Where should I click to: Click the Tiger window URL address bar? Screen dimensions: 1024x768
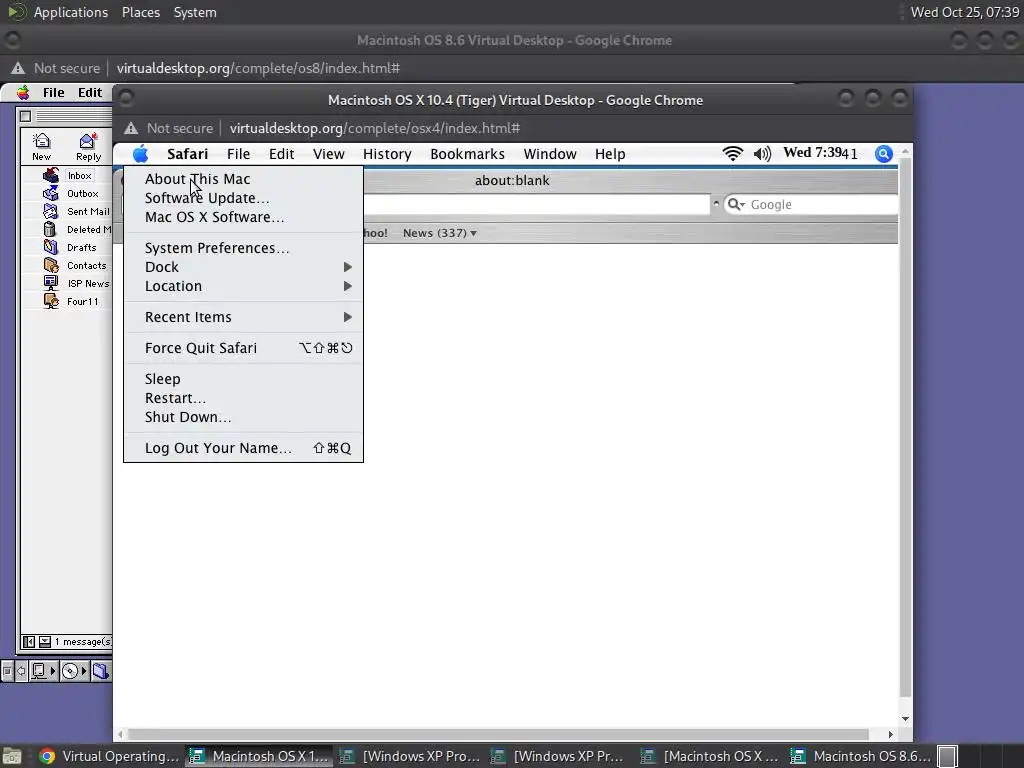click(x=375, y=128)
